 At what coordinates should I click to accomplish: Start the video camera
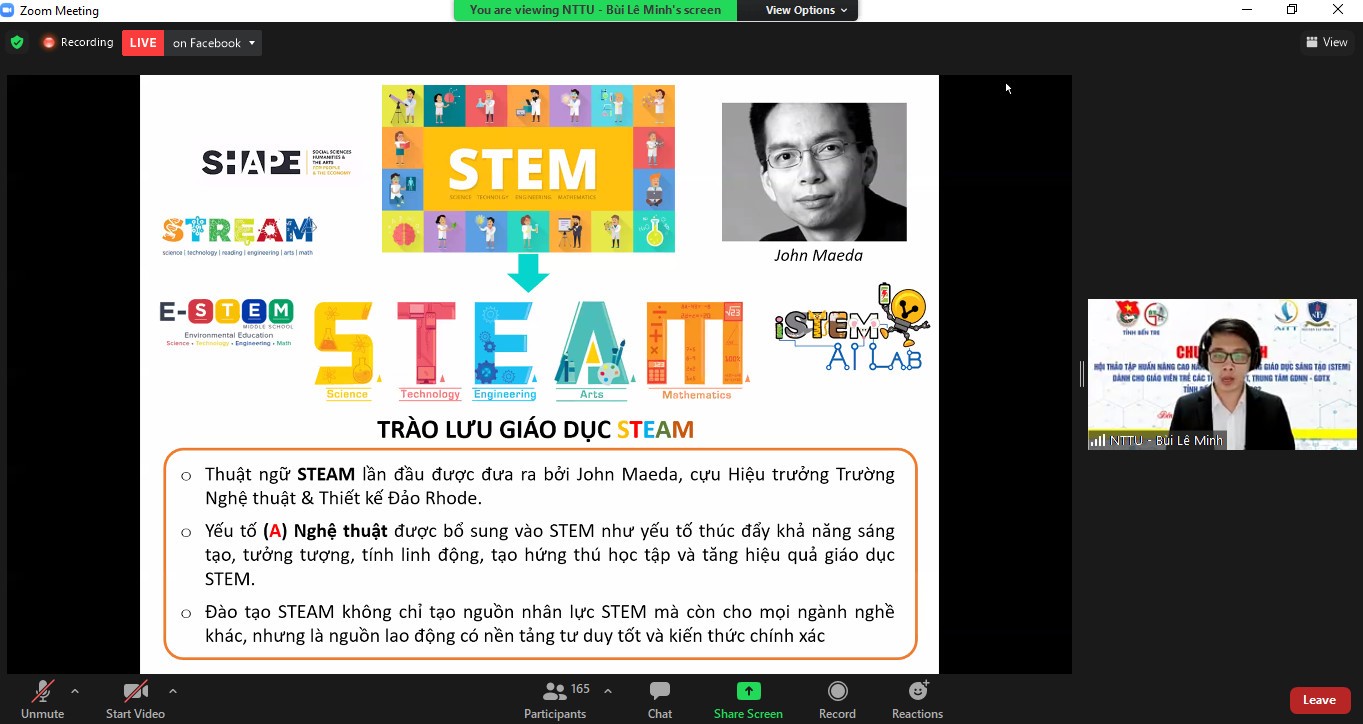135,699
